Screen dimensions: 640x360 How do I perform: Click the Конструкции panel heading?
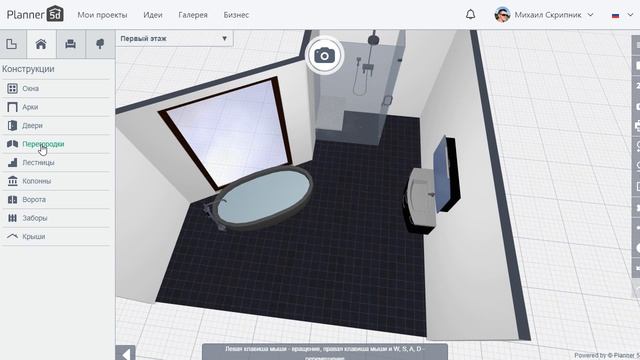coord(28,69)
